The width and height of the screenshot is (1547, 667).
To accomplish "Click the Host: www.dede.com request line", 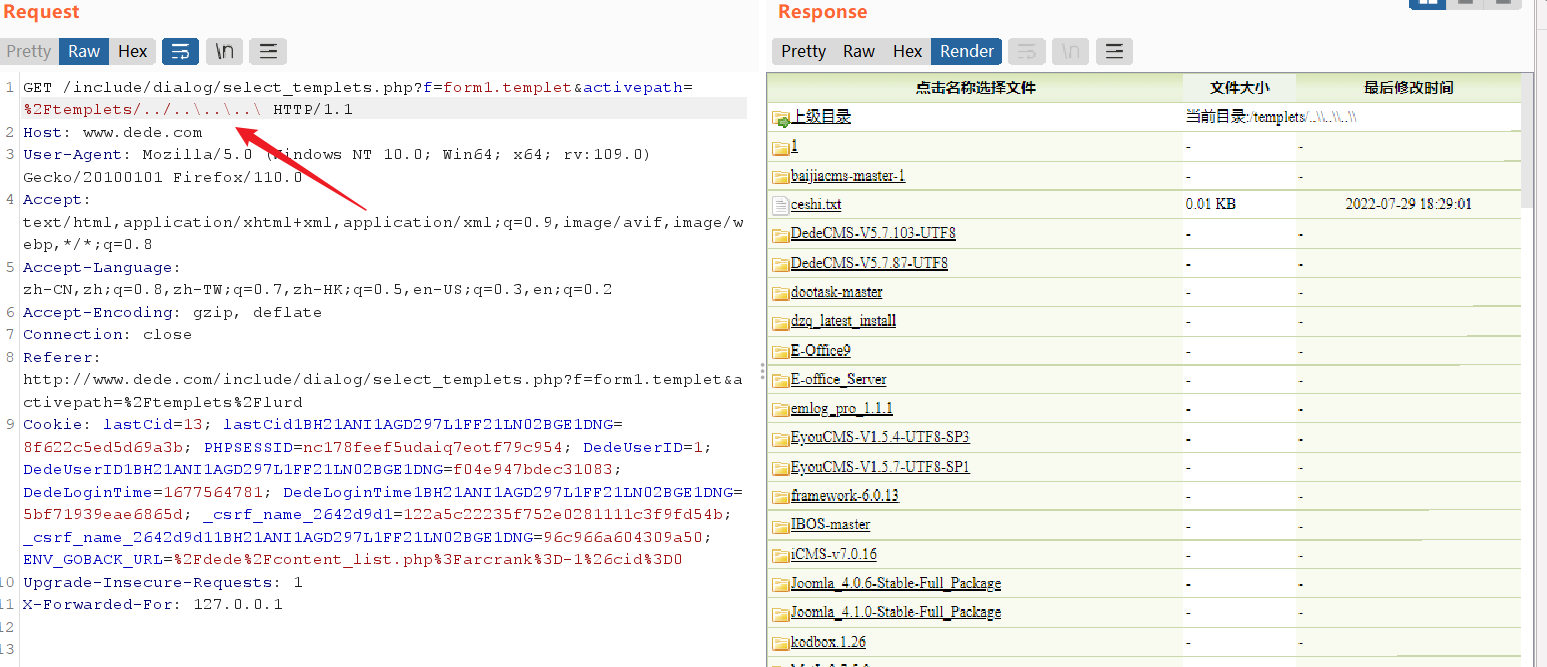I will [x=112, y=132].
